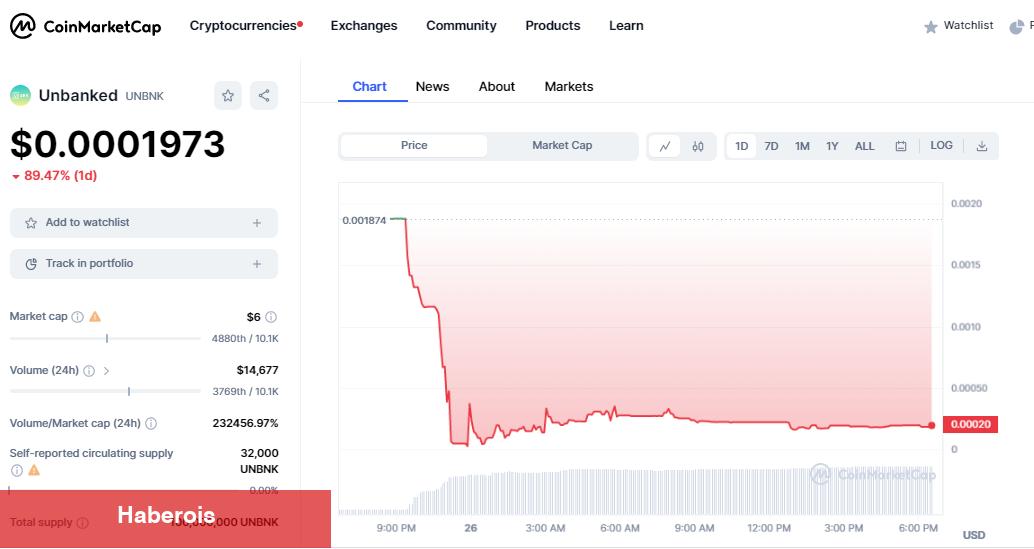Select Price chart mode
1034x549 pixels.
click(414, 146)
